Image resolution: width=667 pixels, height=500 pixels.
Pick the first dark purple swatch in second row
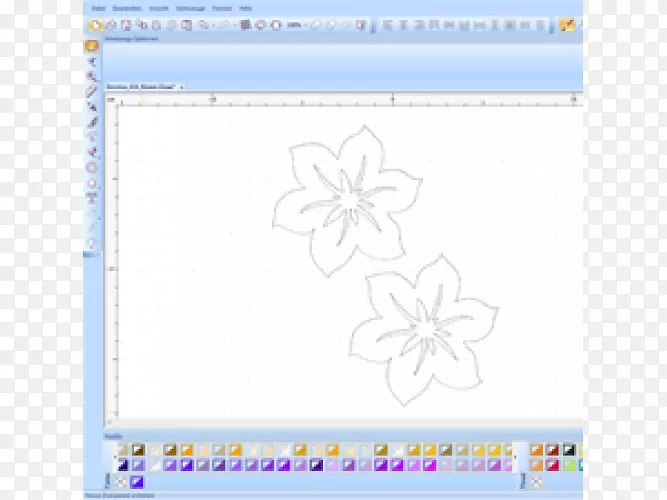(x=121, y=465)
